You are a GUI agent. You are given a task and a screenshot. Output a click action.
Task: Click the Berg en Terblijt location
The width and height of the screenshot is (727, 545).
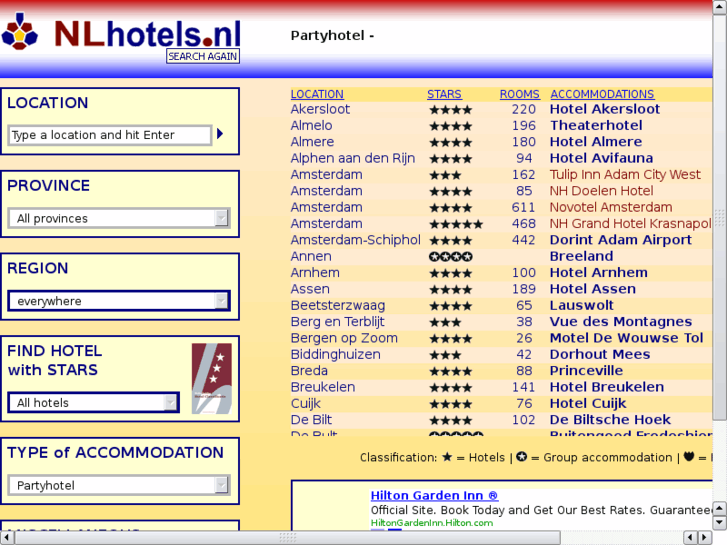[x=338, y=321]
